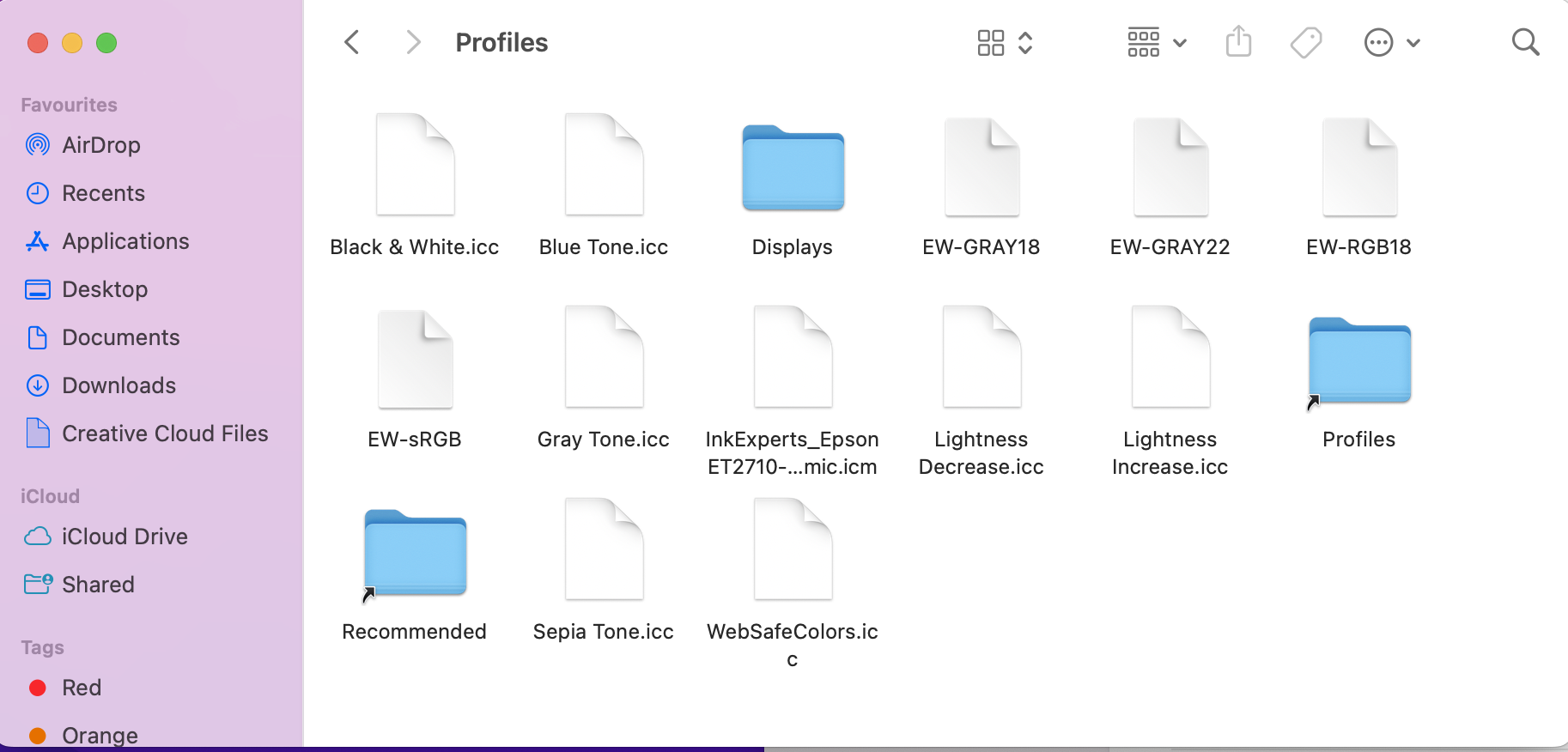This screenshot has height=752, width=1568.
Task: Expand the More actions dropdown chevron
Action: point(1413,43)
